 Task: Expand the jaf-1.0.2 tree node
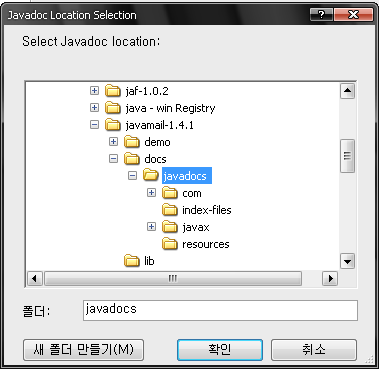pyautogui.click(x=94, y=91)
